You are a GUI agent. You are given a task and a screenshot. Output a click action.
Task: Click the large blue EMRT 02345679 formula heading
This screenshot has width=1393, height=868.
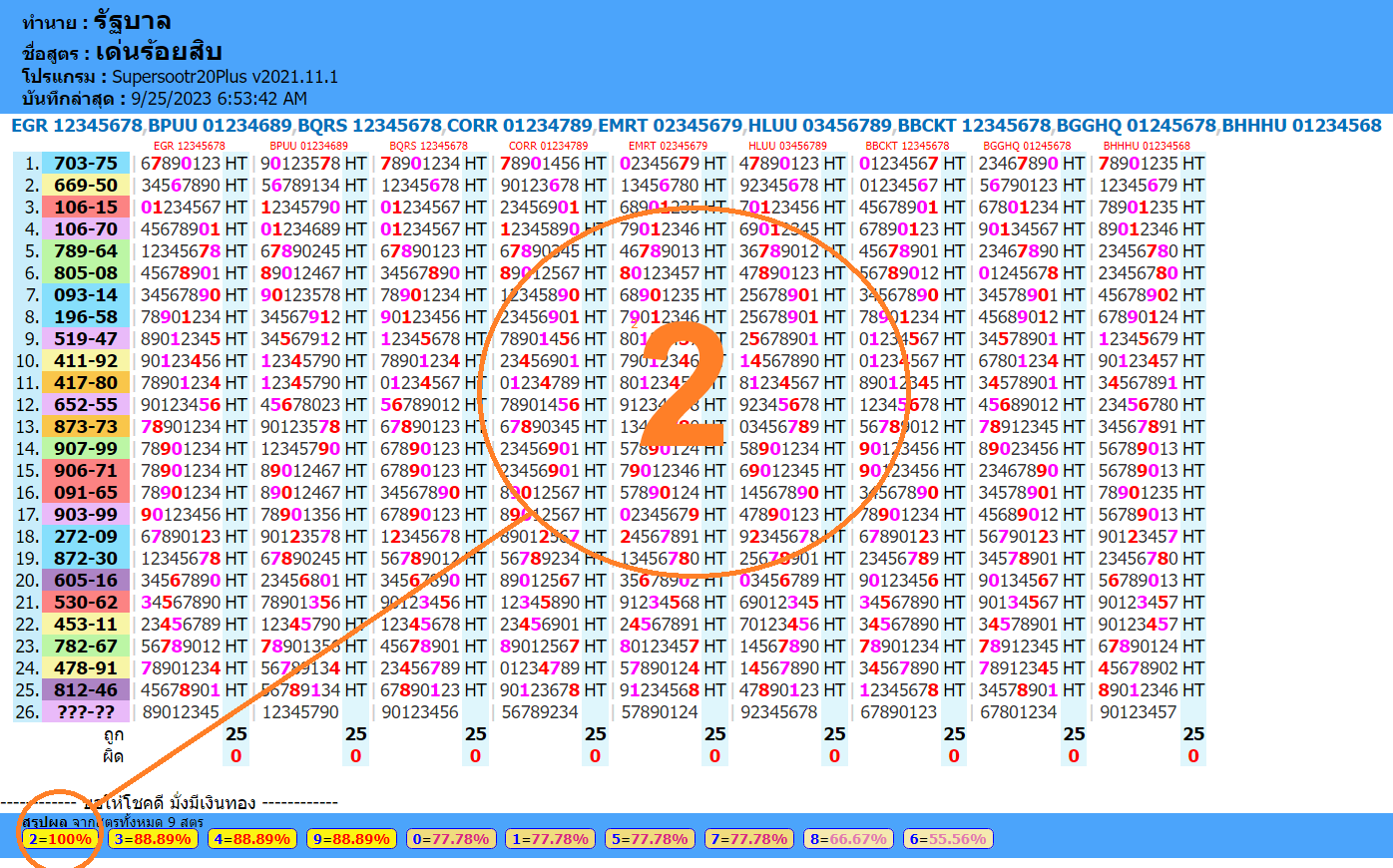pyautogui.click(x=671, y=126)
